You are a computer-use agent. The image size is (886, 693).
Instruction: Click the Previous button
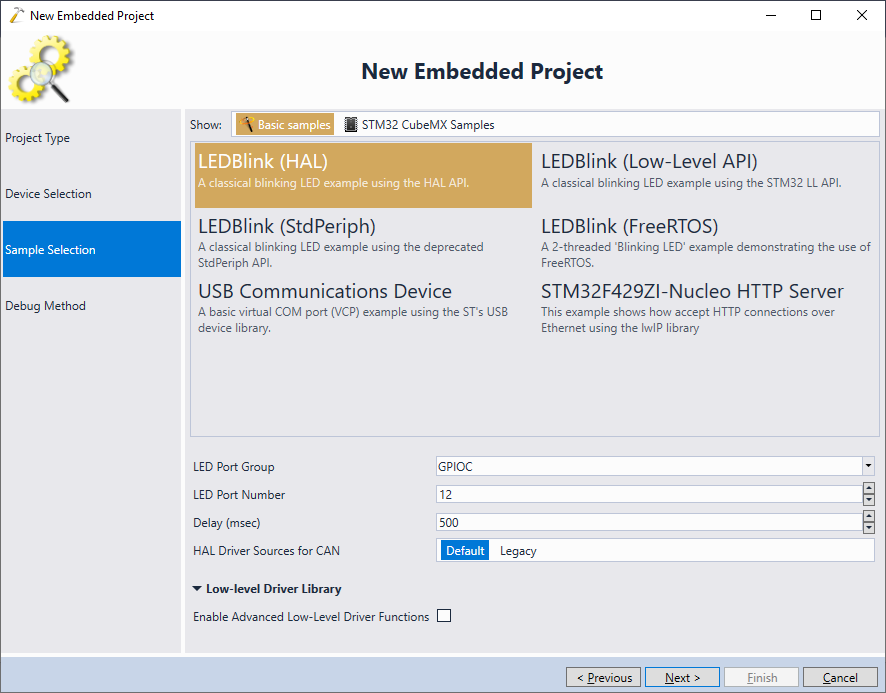click(x=603, y=677)
